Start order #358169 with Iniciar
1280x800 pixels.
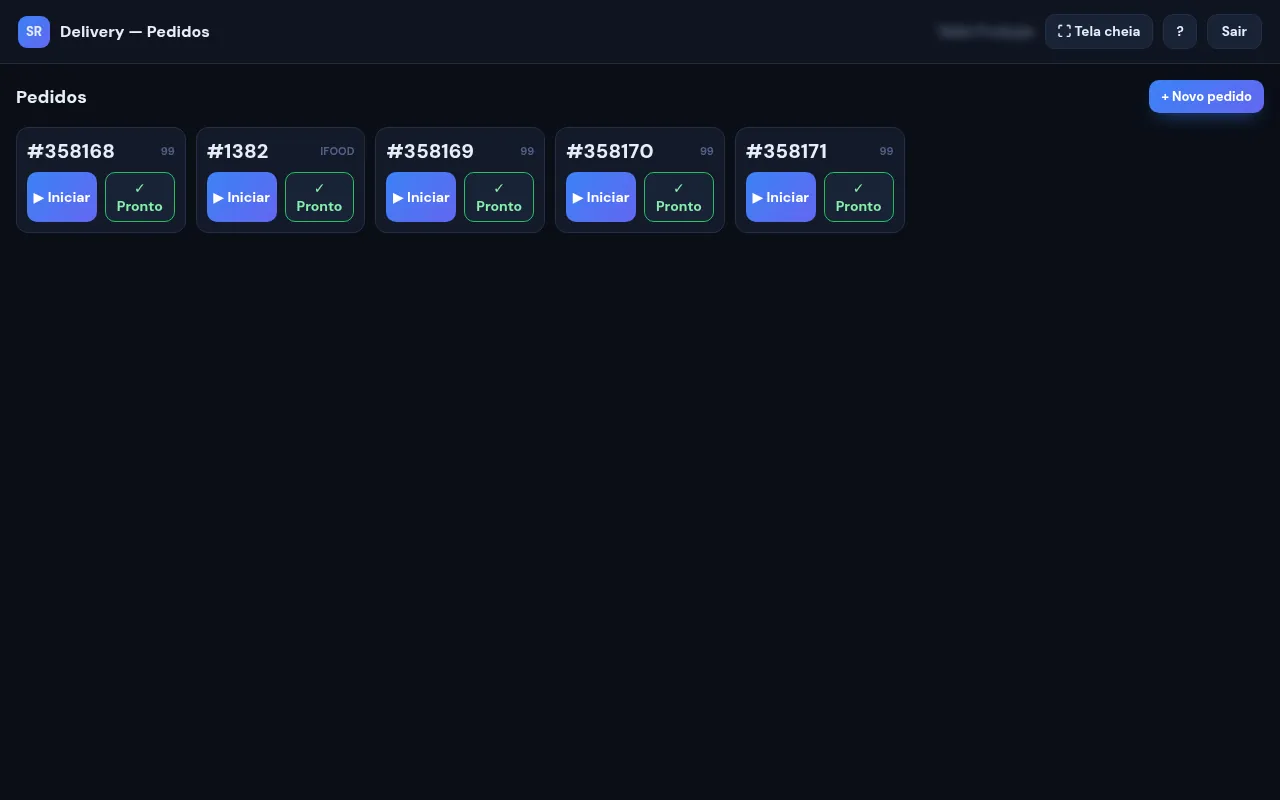point(421,197)
